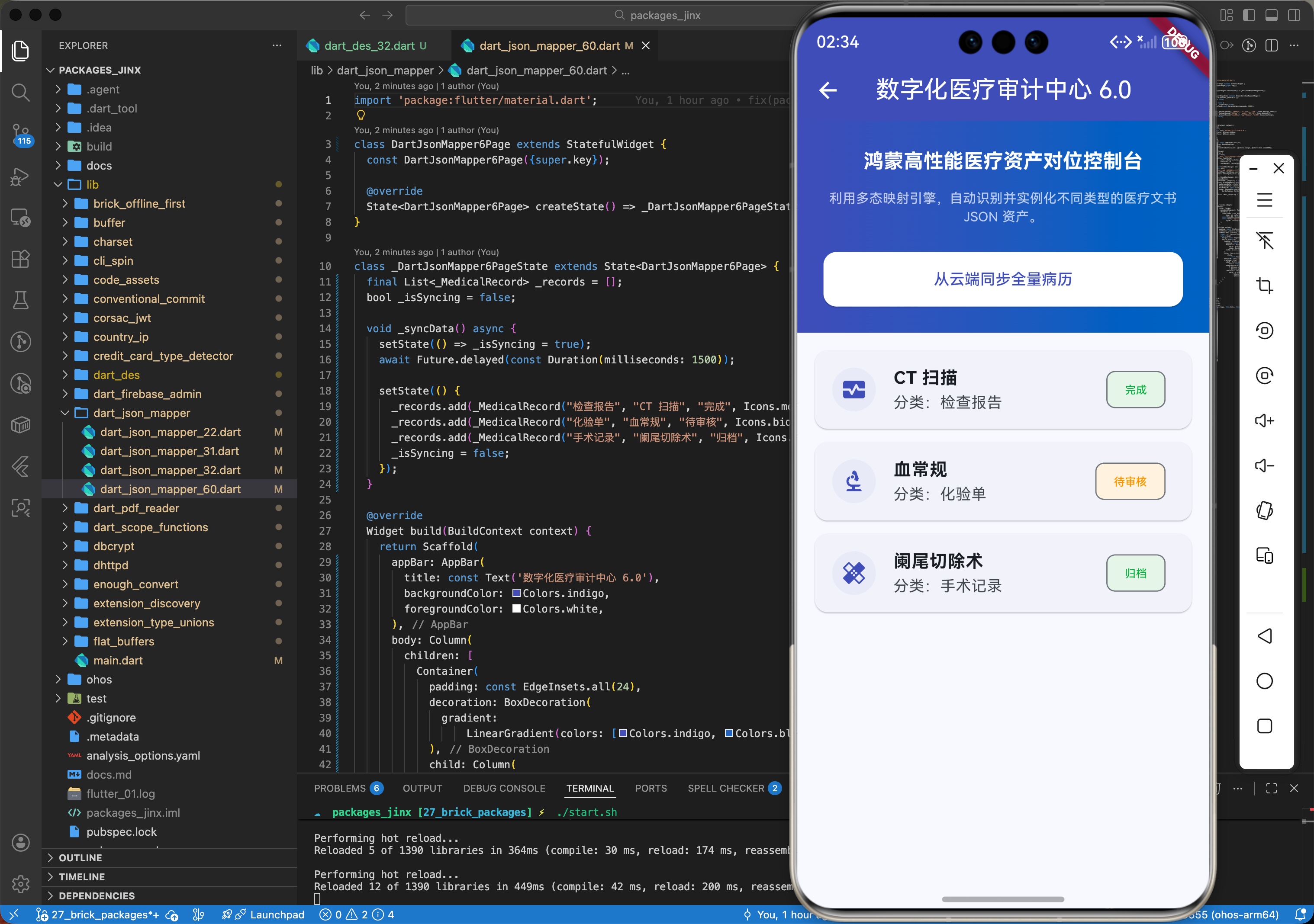1314x924 pixels.
Task: Collapse the dart_json_mapper folder
Action: 64,413
